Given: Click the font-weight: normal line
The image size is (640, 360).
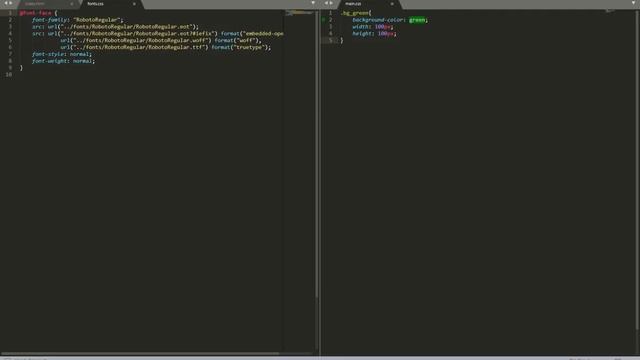Looking at the screenshot, I should pyautogui.click(x=63, y=61).
